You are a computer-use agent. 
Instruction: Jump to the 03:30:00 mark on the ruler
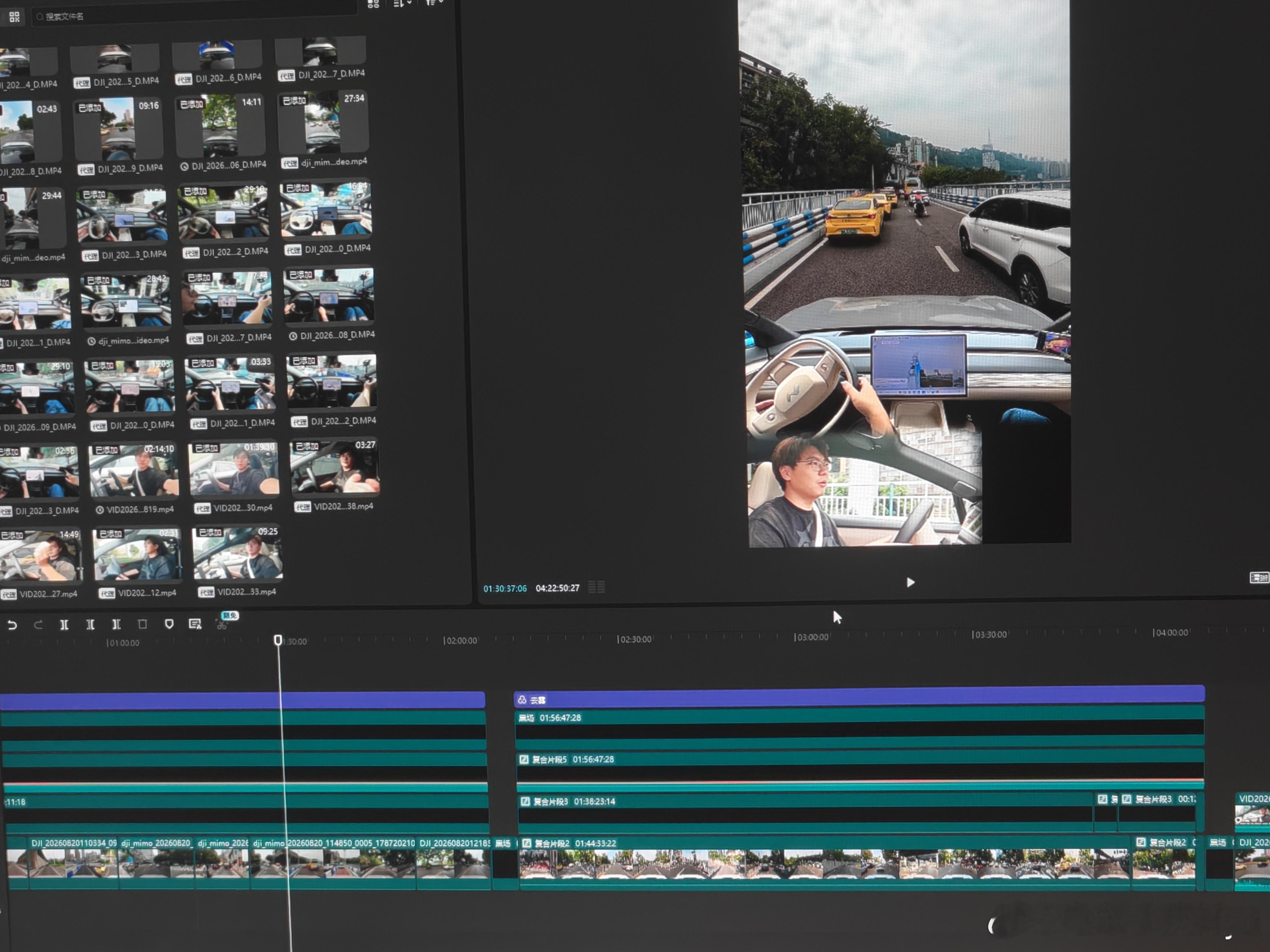pos(990,635)
